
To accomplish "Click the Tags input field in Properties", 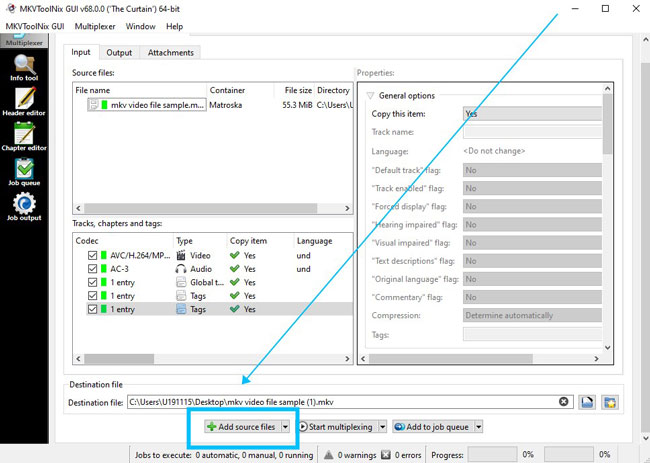I will point(532,334).
